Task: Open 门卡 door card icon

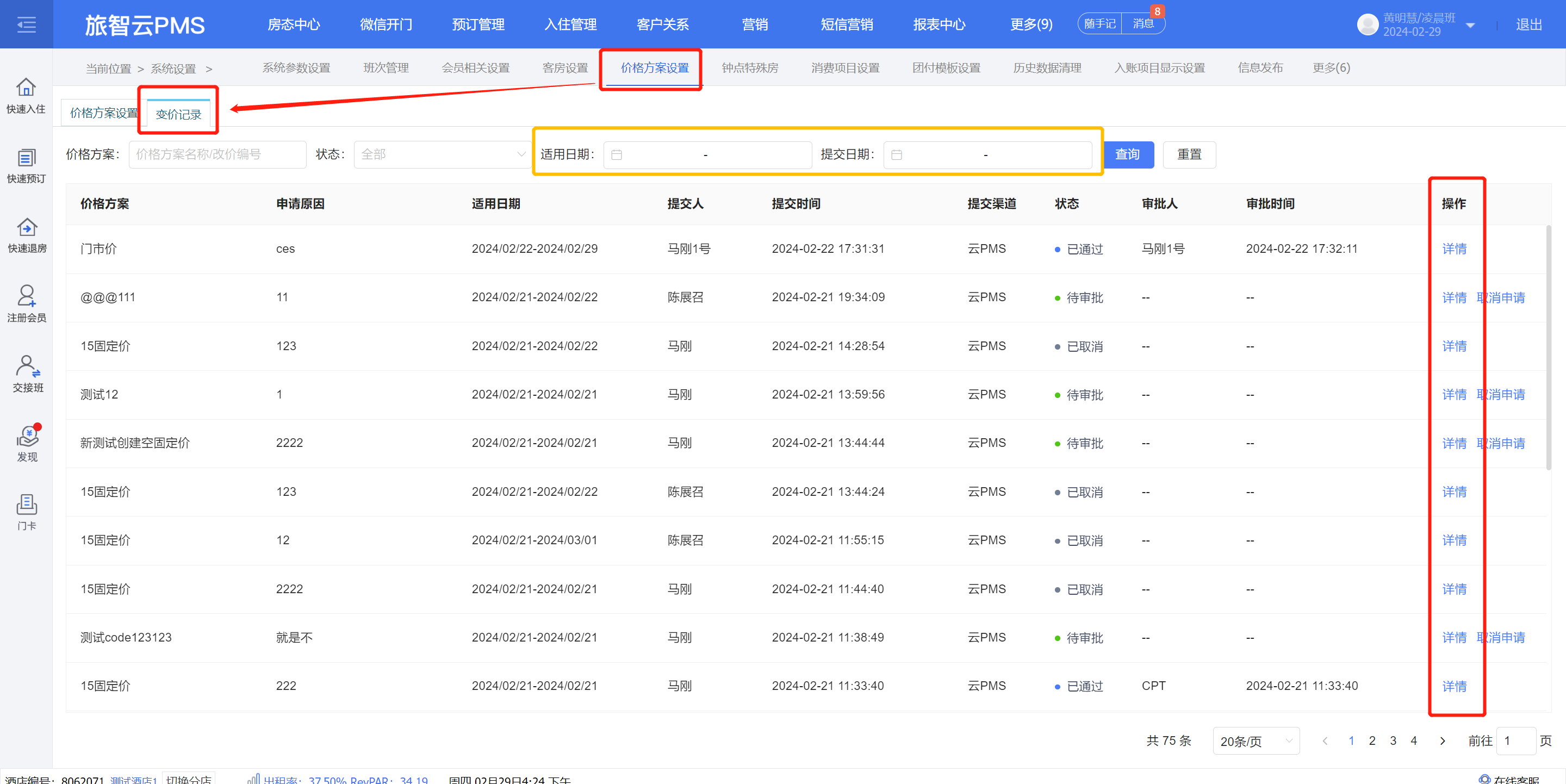Action: coord(27,505)
